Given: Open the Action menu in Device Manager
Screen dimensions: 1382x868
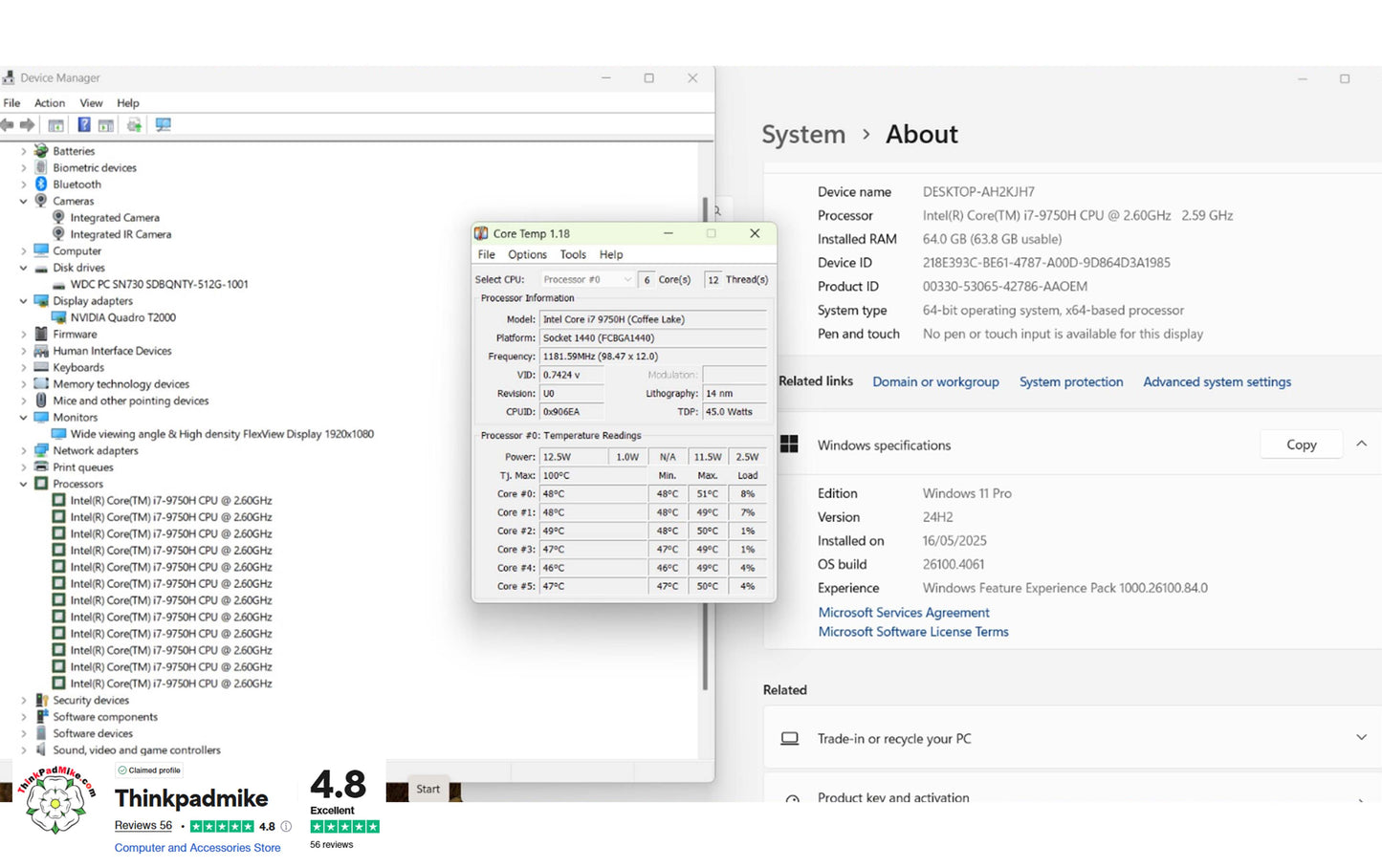Looking at the screenshot, I should click(50, 103).
